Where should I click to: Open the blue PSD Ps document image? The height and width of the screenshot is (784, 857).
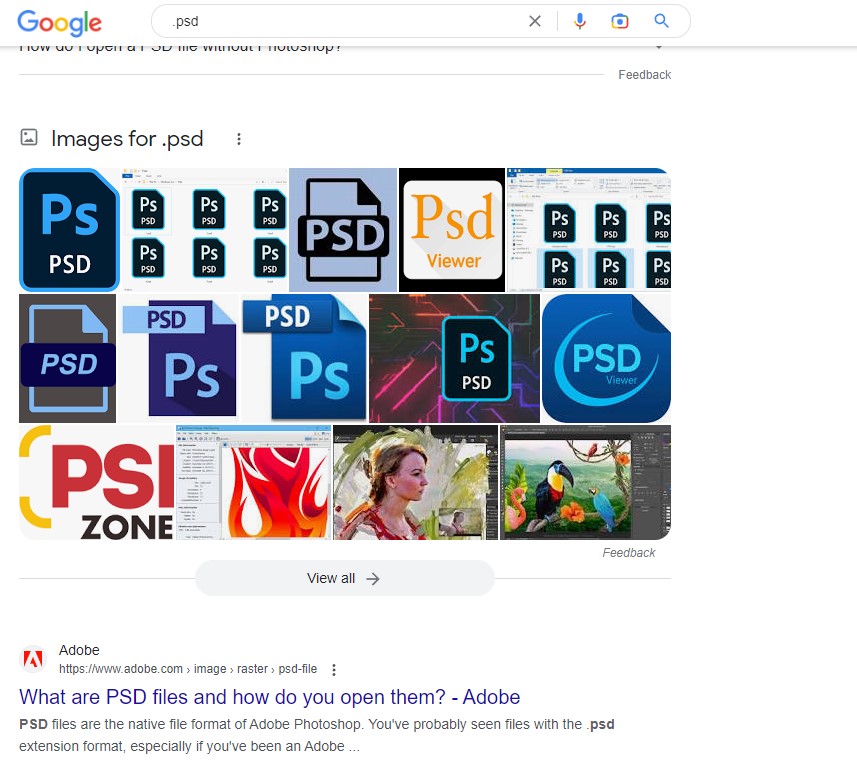304,358
